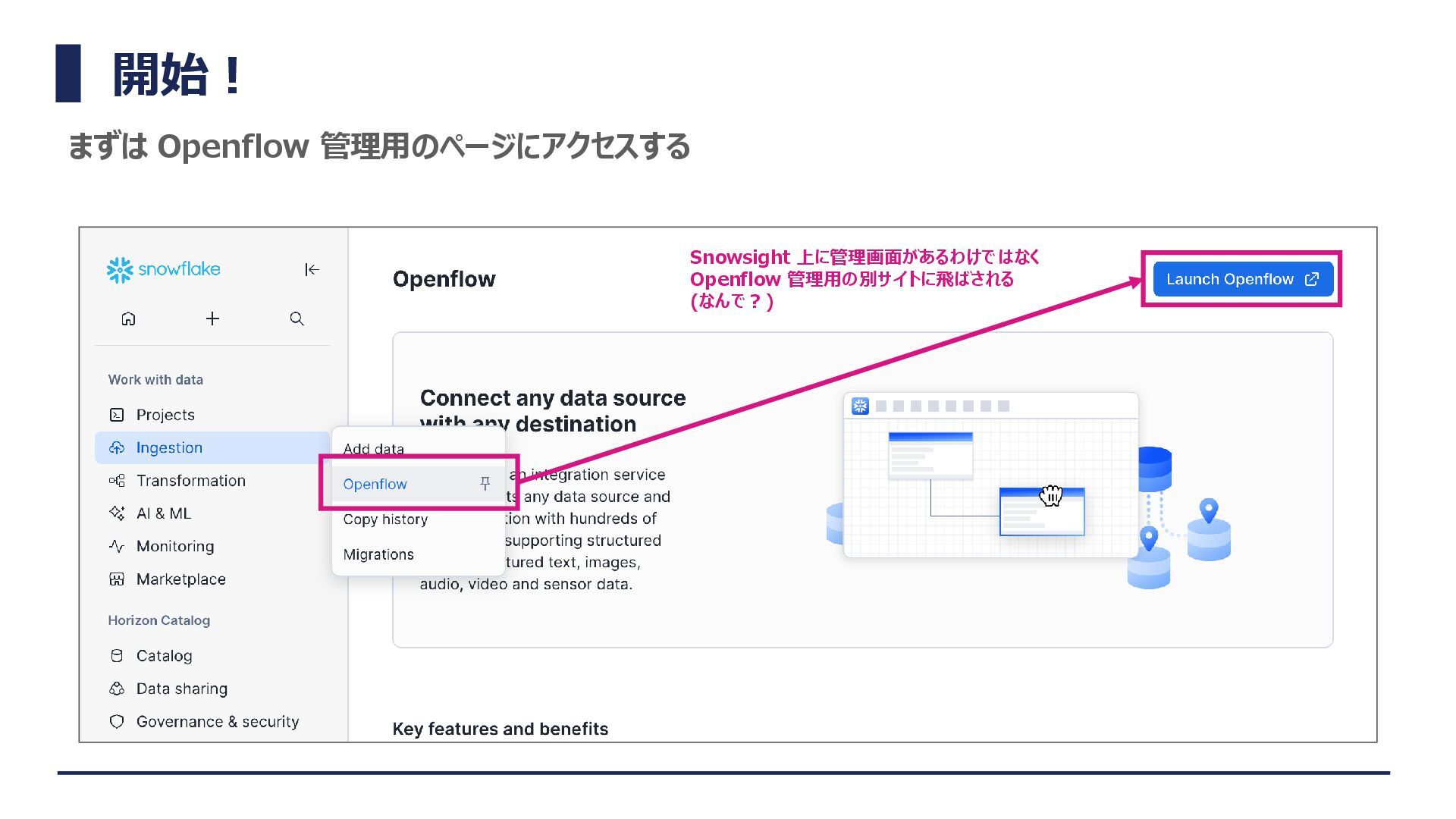The width and height of the screenshot is (1456, 819).
Task: Click the Snowflake logo
Action: [164, 270]
